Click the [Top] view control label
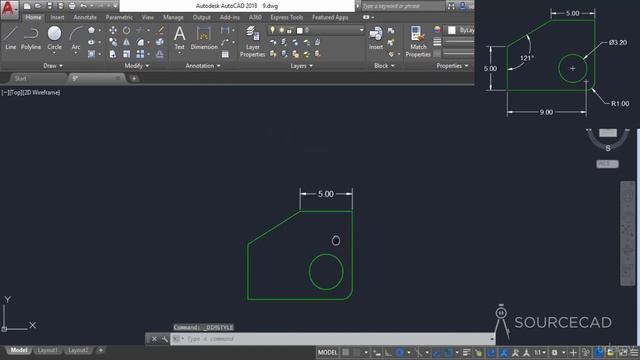This screenshot has height=360, width=640. [16, 93]
